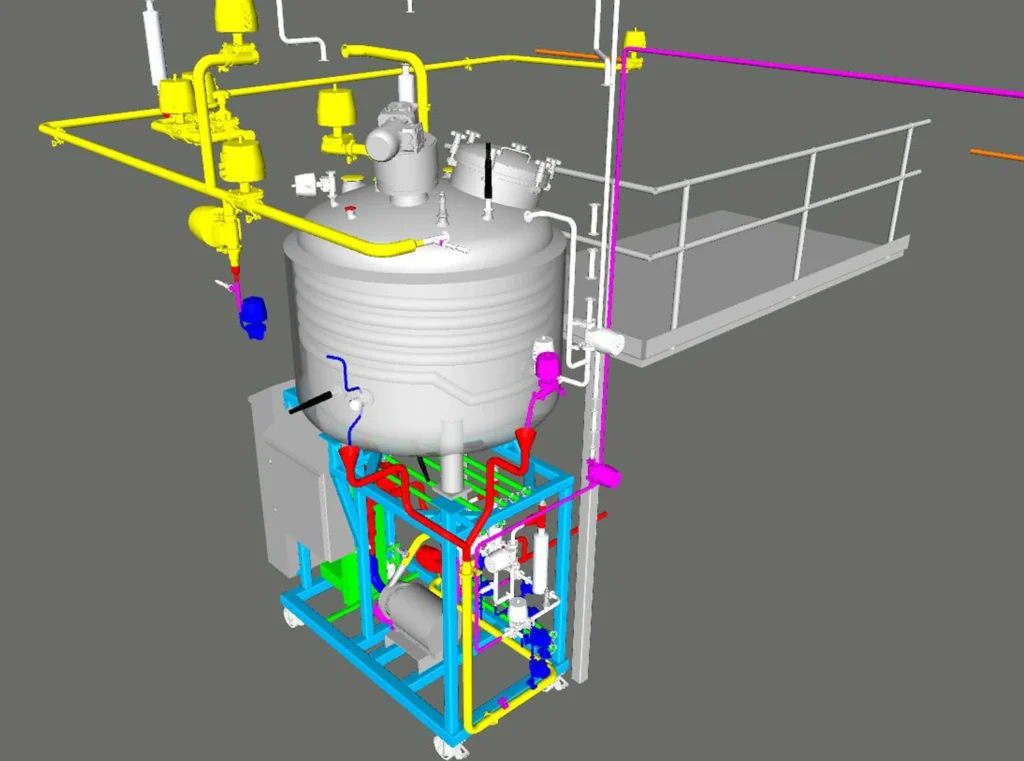1024x761 pixels.
Task: Select the magenta junction box on the white column
Action: click(603, 474)
